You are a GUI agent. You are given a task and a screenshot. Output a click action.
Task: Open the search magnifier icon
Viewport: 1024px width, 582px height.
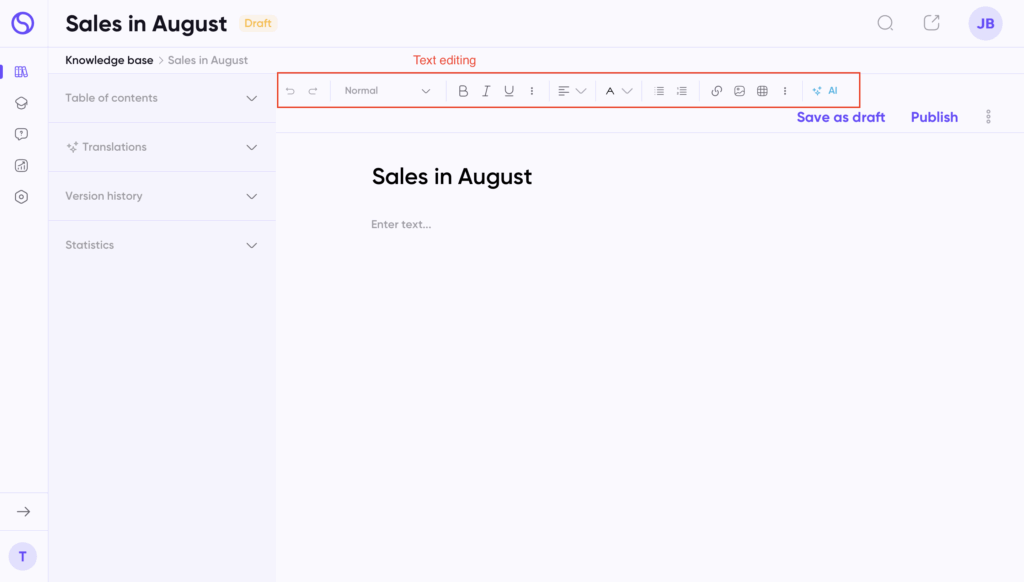click(x=885, y=24)
